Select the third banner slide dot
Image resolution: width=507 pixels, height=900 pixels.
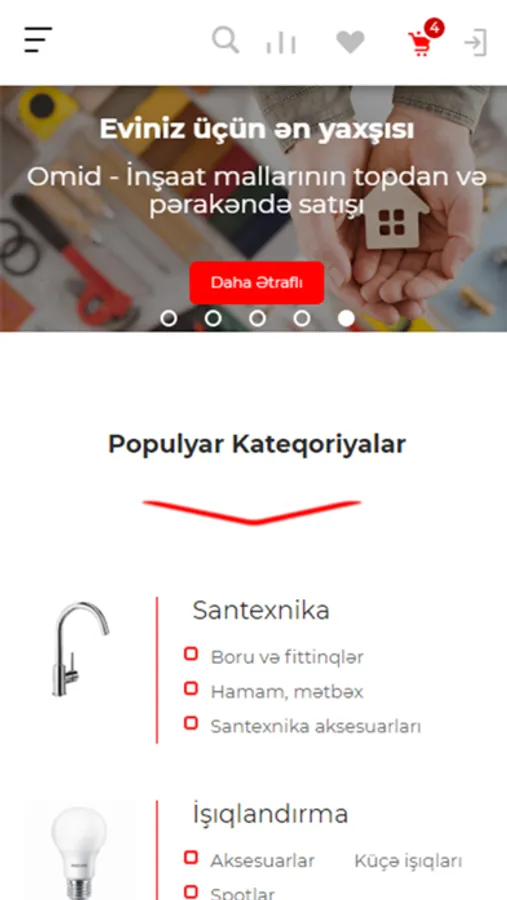tap(257, 318)
